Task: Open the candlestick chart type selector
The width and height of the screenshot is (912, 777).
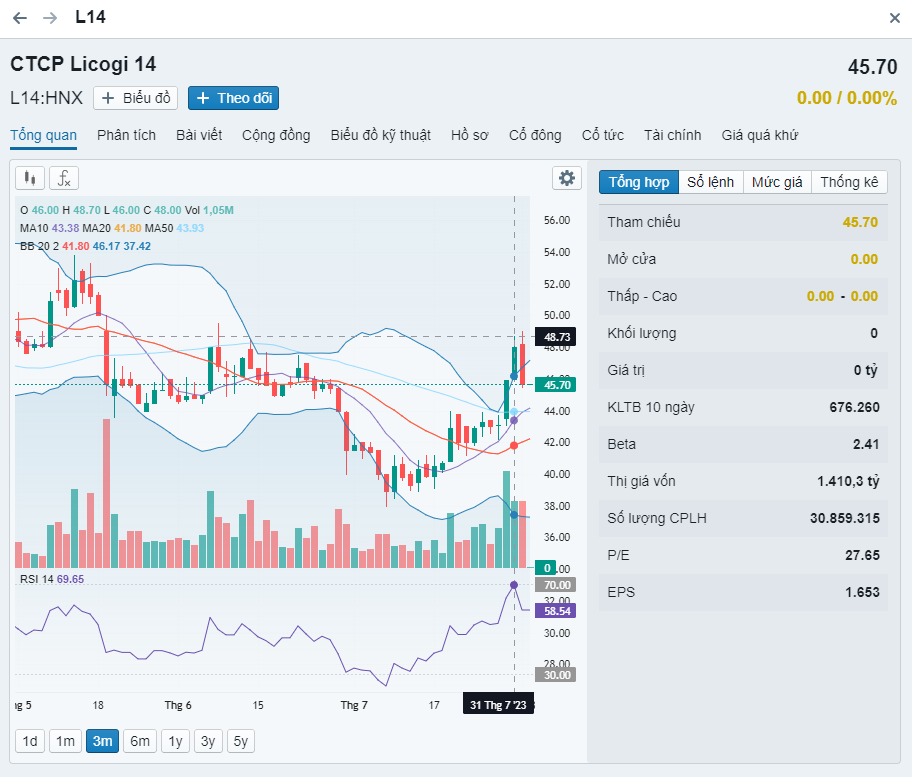Action: 30,178
